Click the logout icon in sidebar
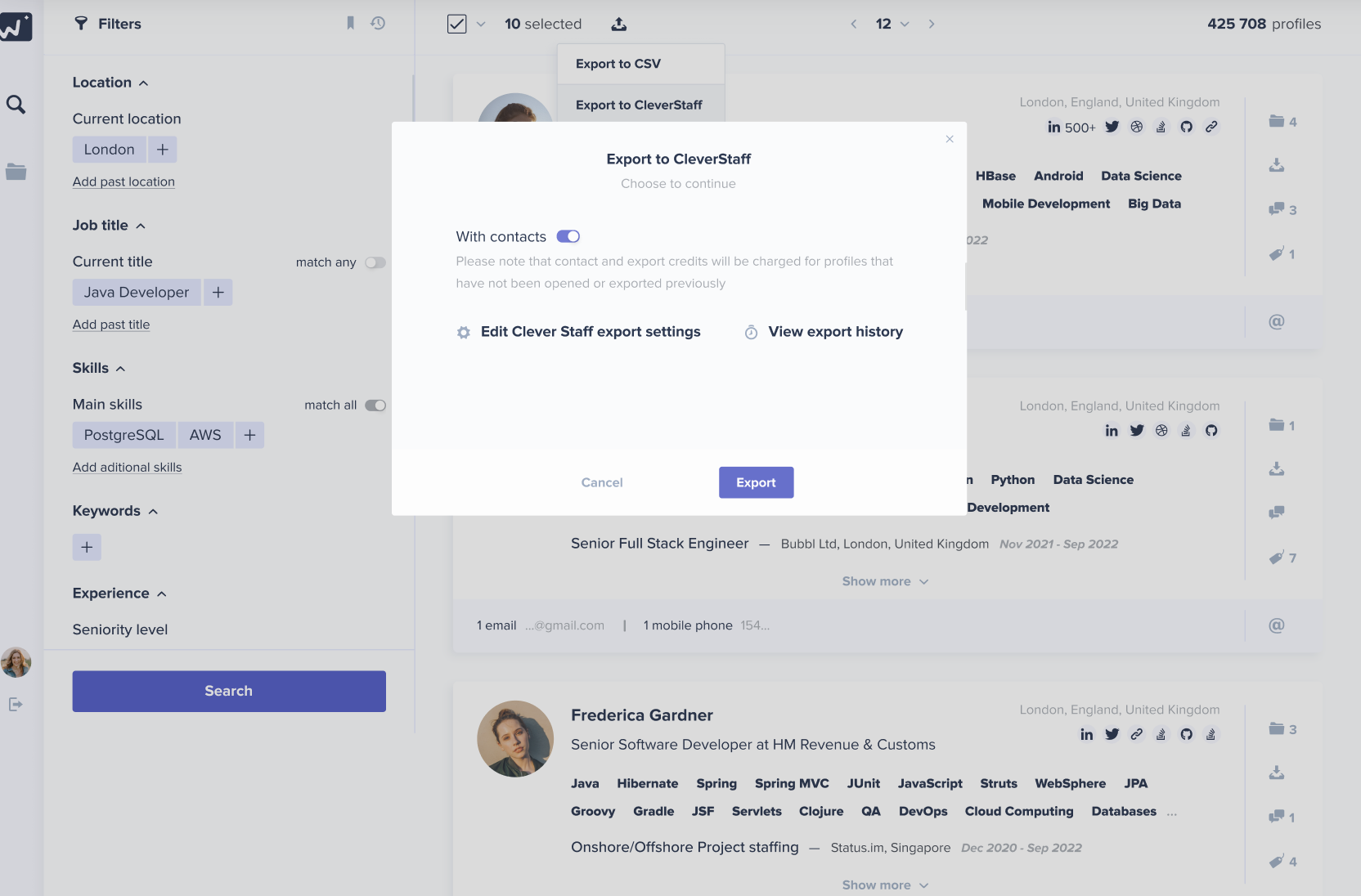This screenshot has width=1361, height=896. tap(16, 704)
